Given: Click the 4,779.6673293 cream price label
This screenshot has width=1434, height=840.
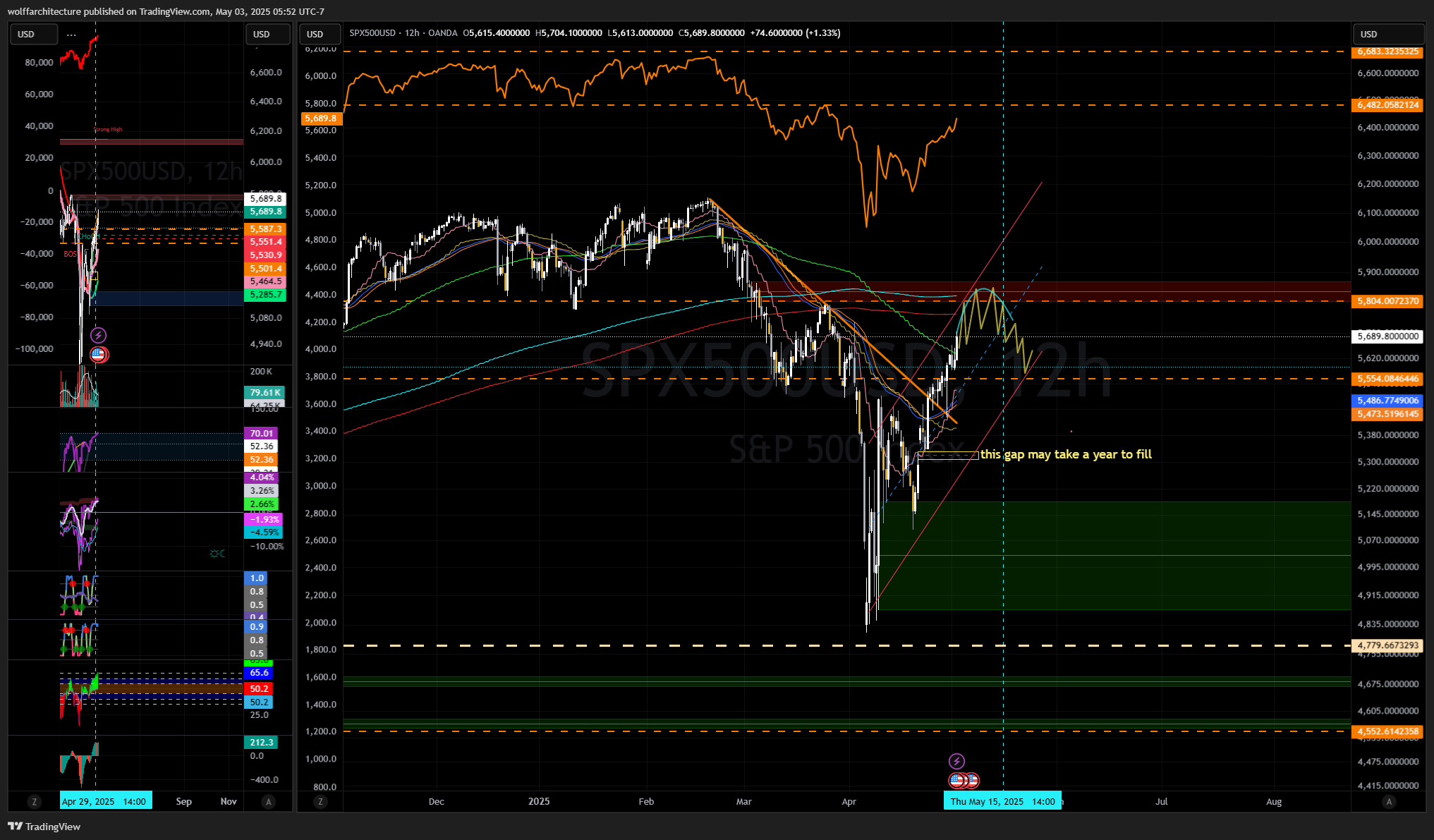Looking at the screenshot, I should (1387, 645).
